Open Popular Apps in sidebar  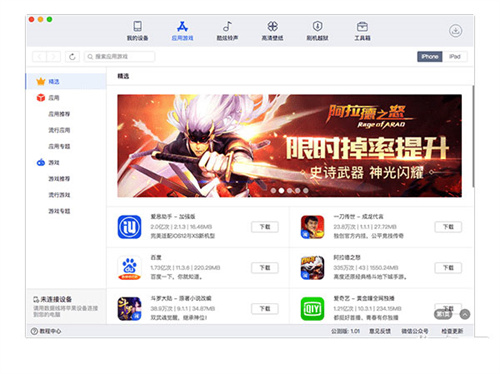(59, 130)
